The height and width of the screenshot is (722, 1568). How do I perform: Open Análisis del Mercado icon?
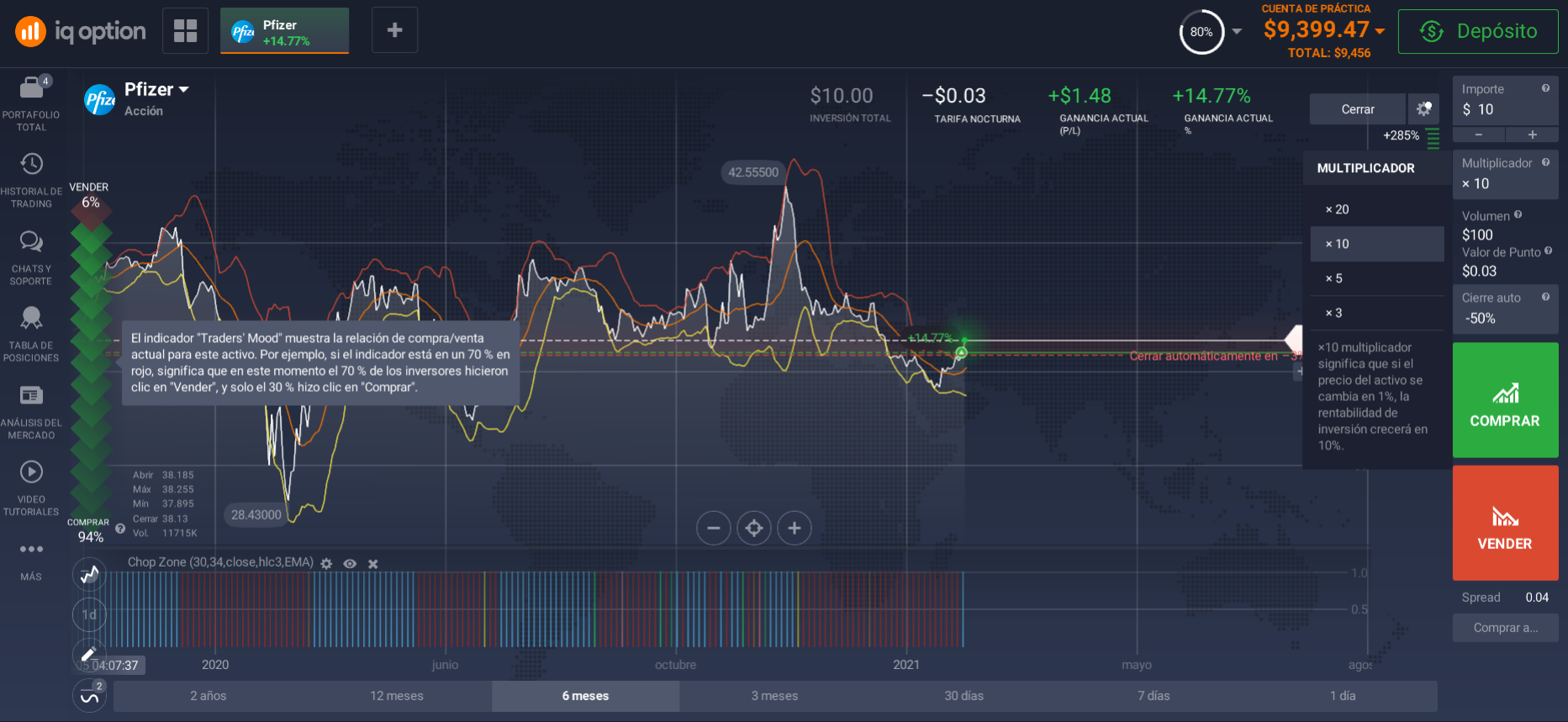(x=31, y=395)
